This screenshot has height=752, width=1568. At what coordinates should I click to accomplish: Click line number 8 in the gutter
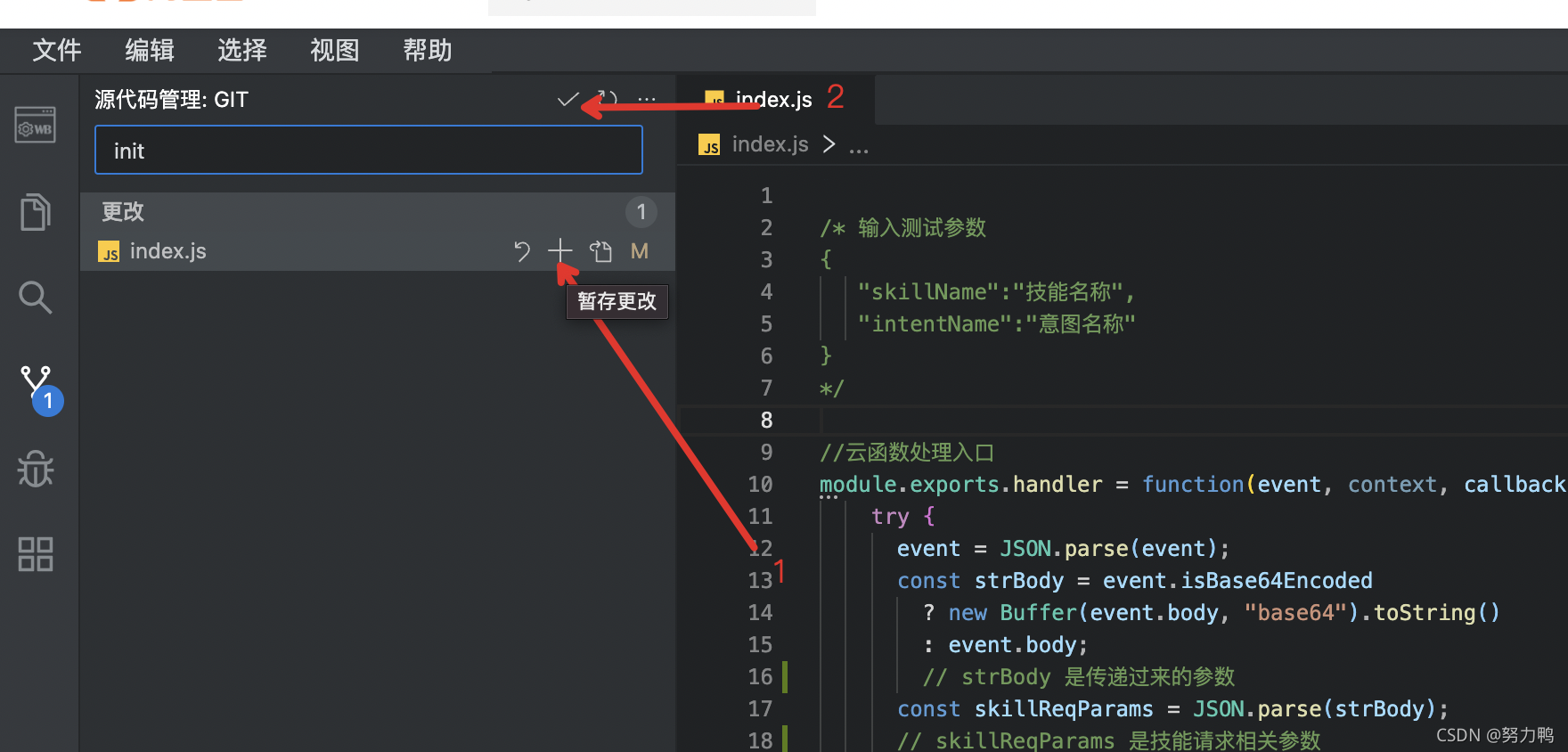pos(766,421)
